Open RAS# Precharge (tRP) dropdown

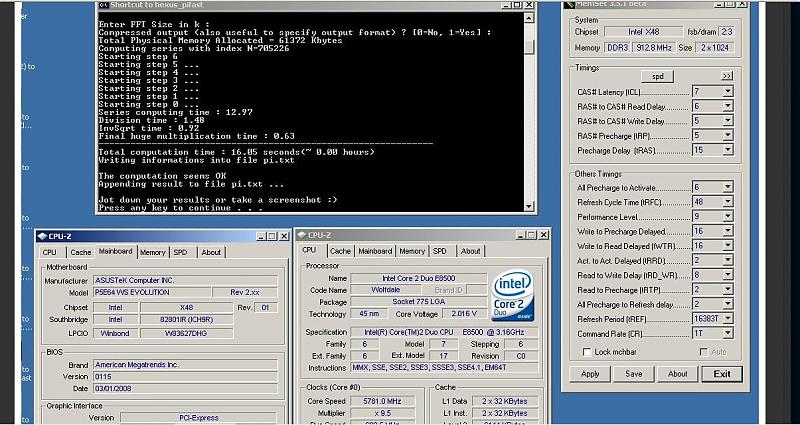coord(728,136)
